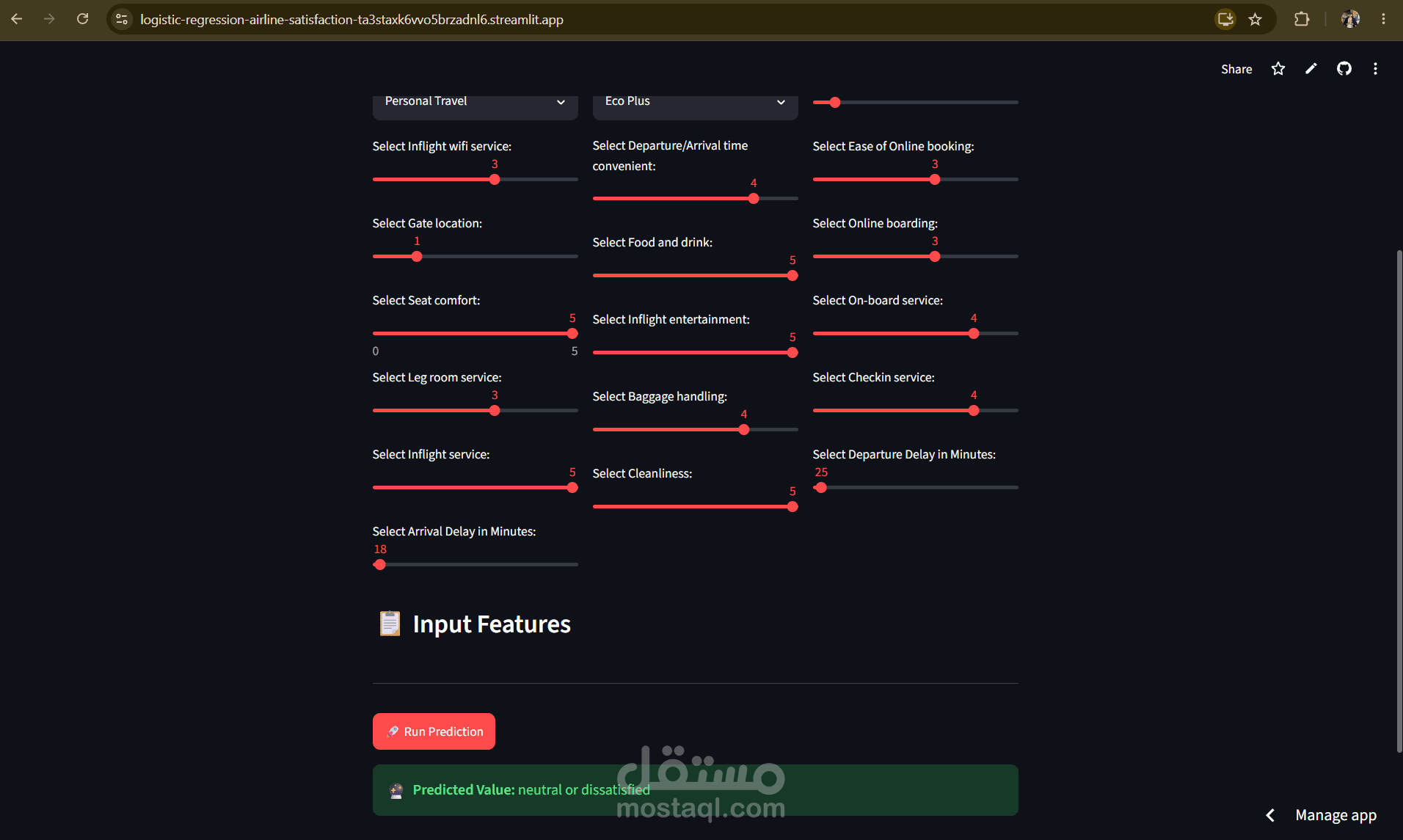Edit the app source with pencil icon
The image size is (1403, 840).
coord(1311,68)
